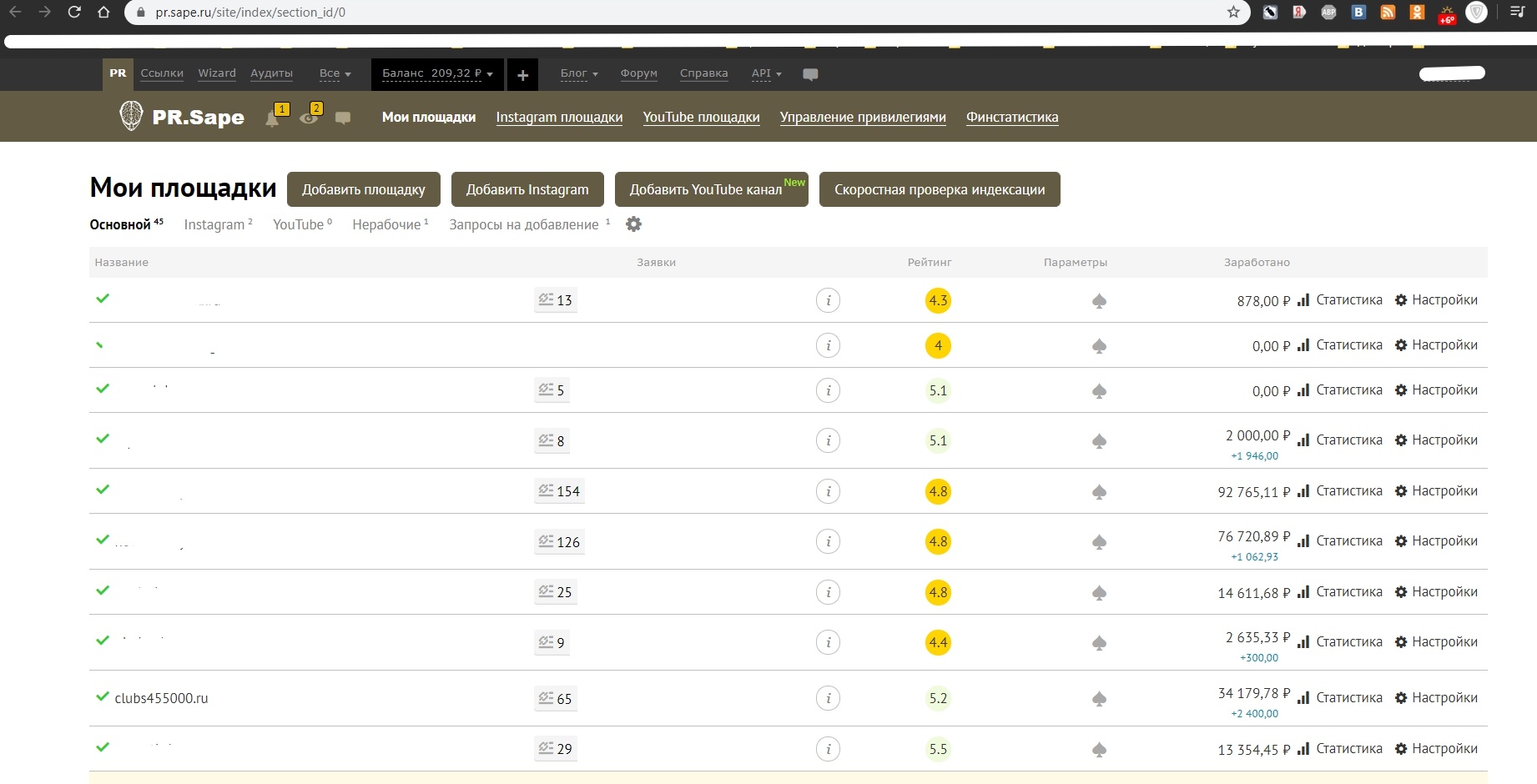Open Ссылки in top bar
Image resolution: width=1537 pixels, height=784 pixels.
[x=162, y=73]
